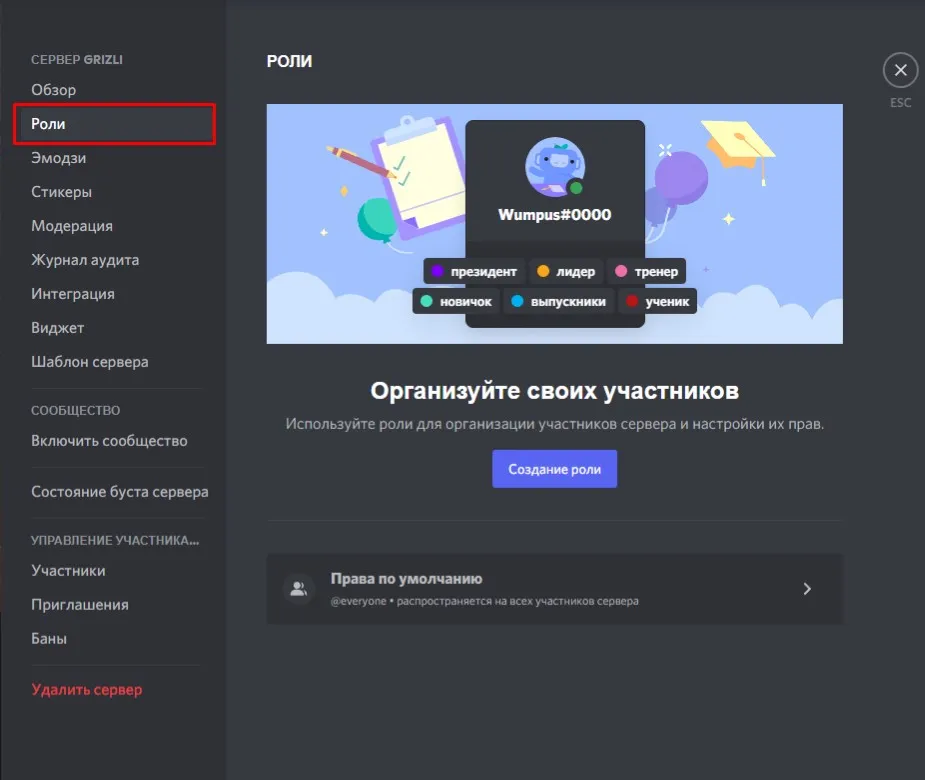This screenshot has width=925, height=780.
Task: Click the Wumpus avatar in the banner
Action: (555, 167)
